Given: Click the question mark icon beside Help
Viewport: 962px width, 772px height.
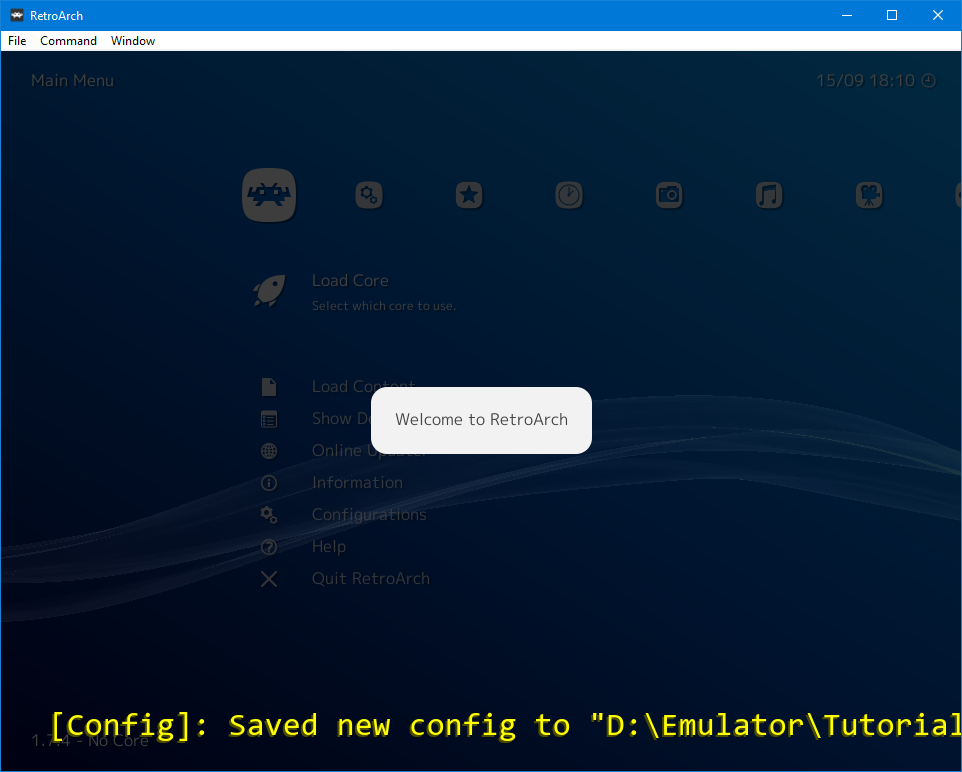Looking at the screenshot, I should click(x=269, y=547).
